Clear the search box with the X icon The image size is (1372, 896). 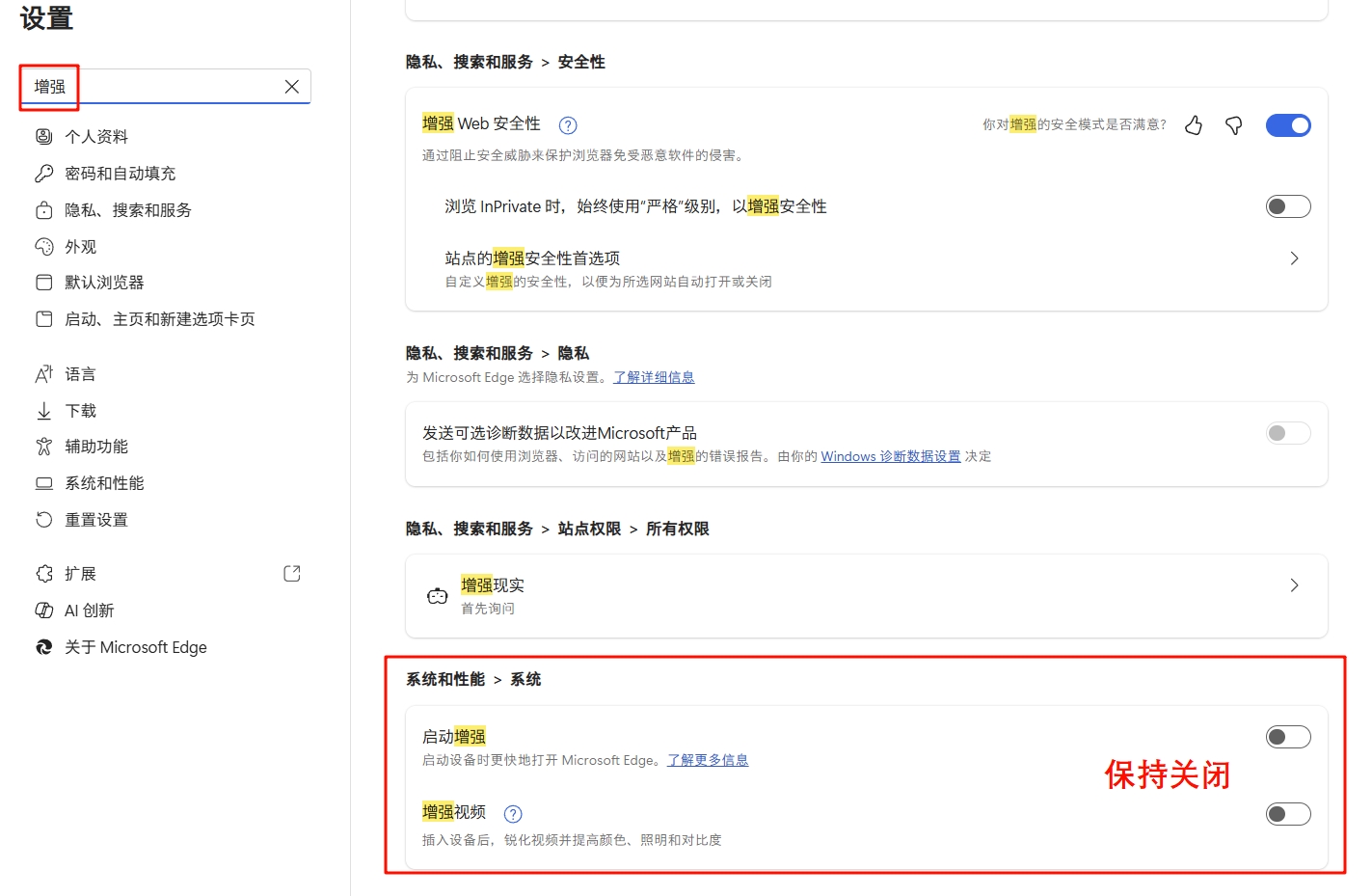(292, 87)
